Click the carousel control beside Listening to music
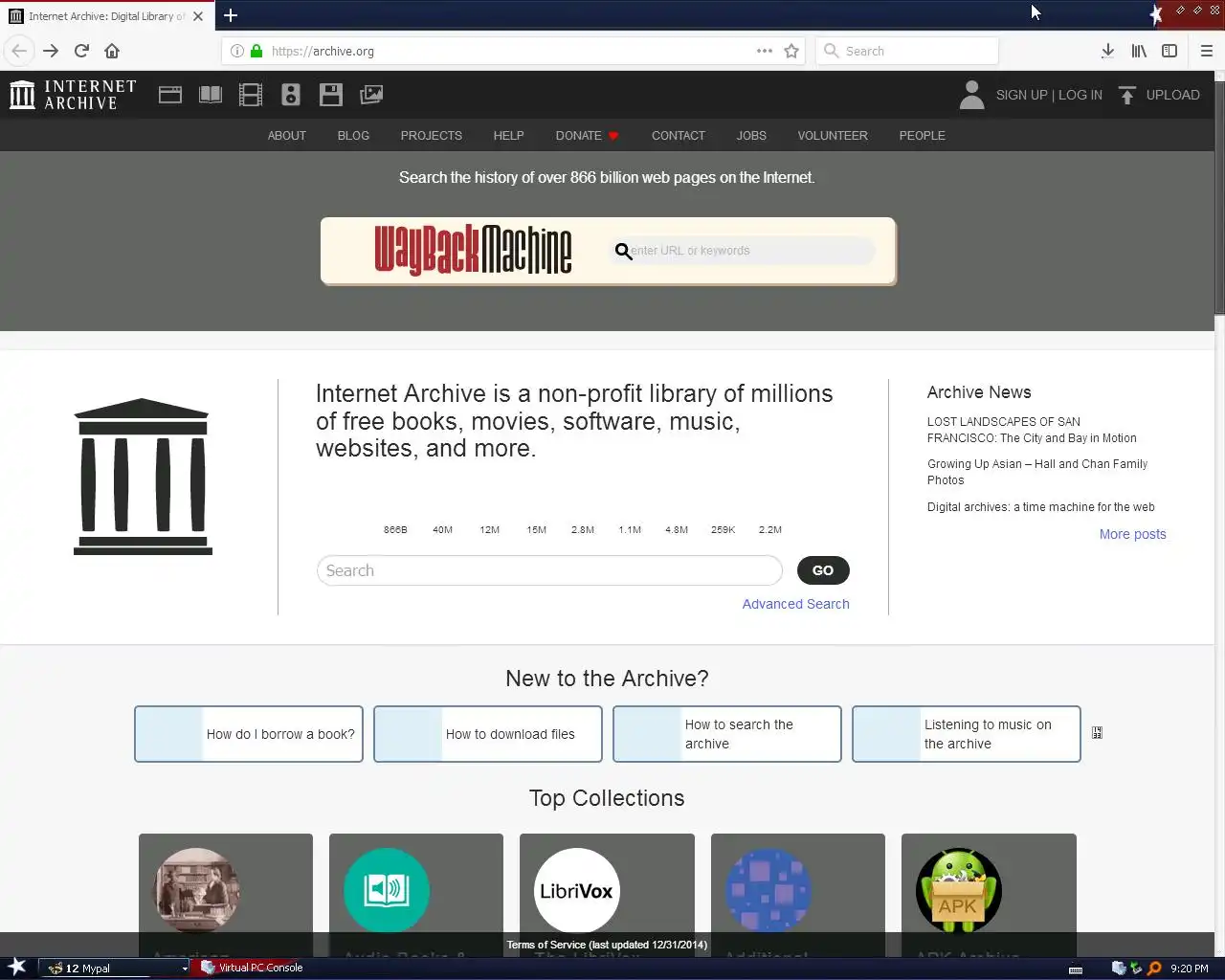The height and width of the screenshot is (980, 1225). point(1097,733)
